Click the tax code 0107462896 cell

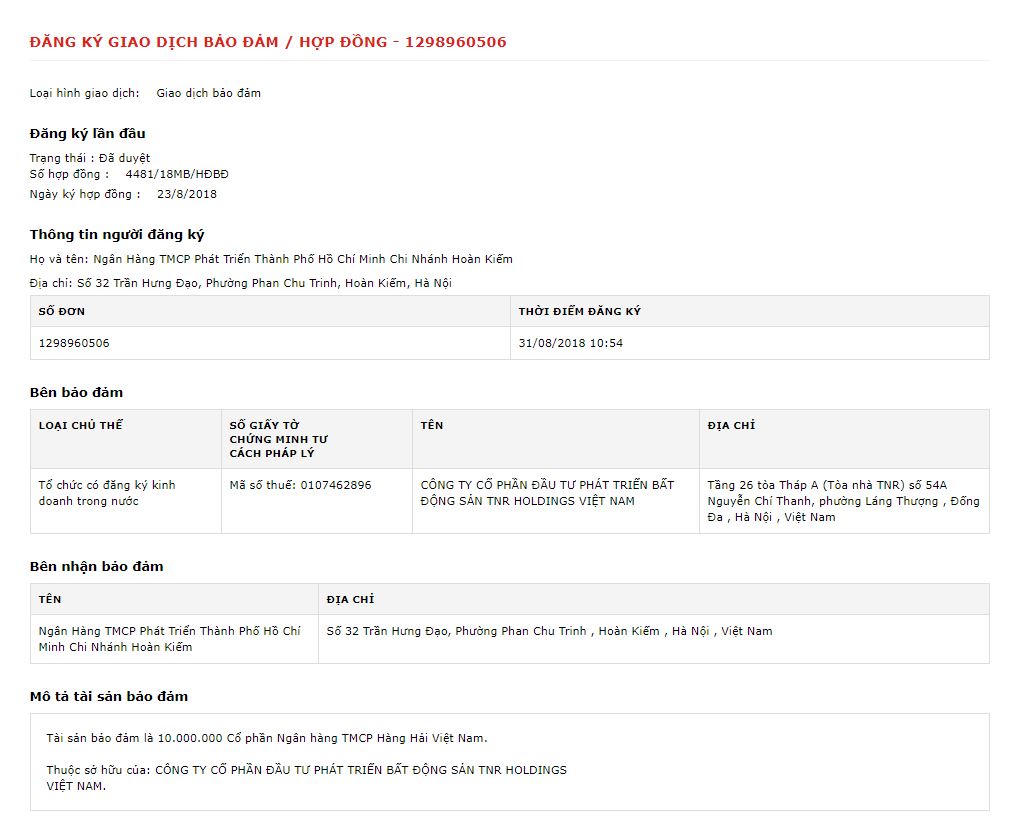tap(300, 485)
